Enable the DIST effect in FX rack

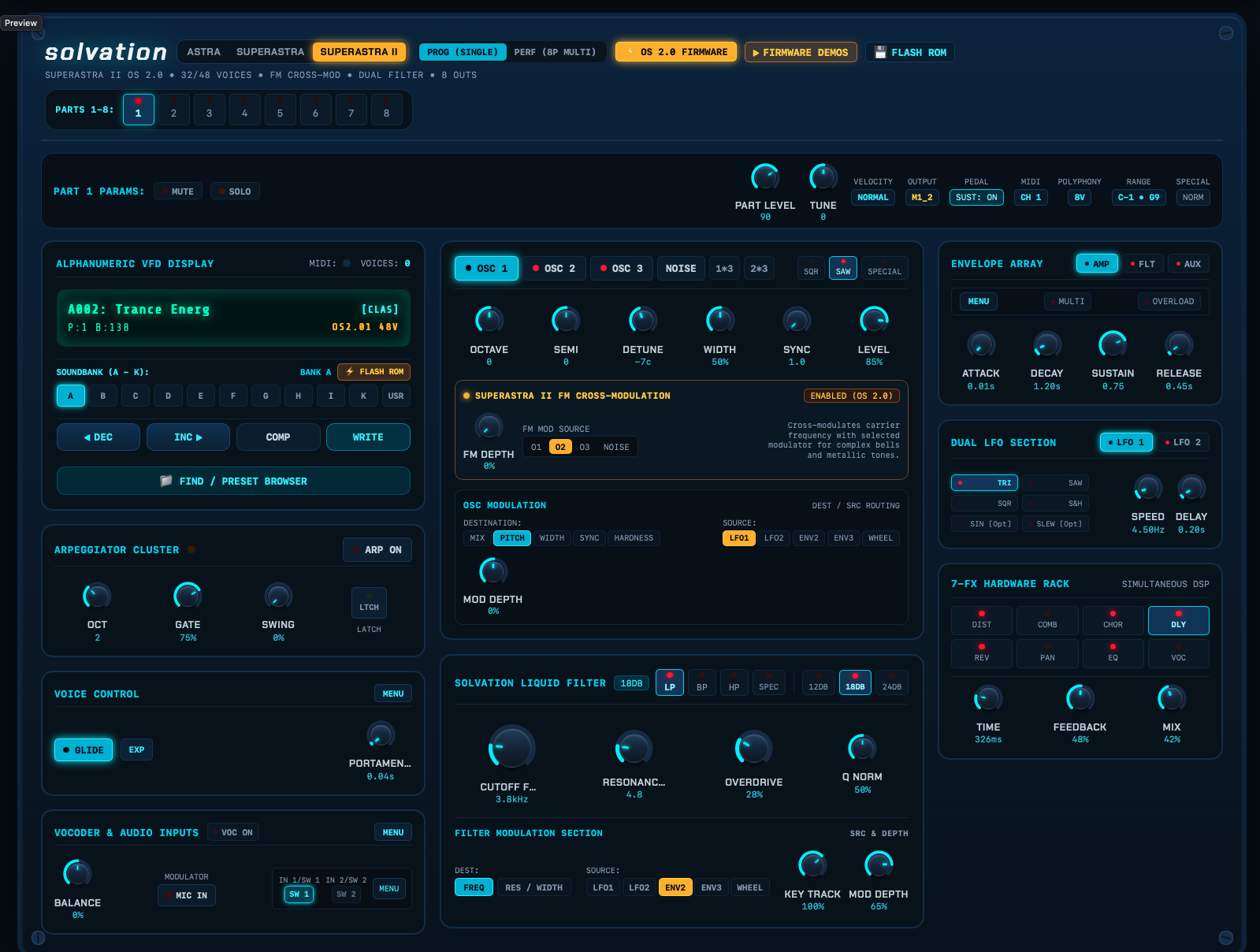pyautogui.click(x=982, y=620)
